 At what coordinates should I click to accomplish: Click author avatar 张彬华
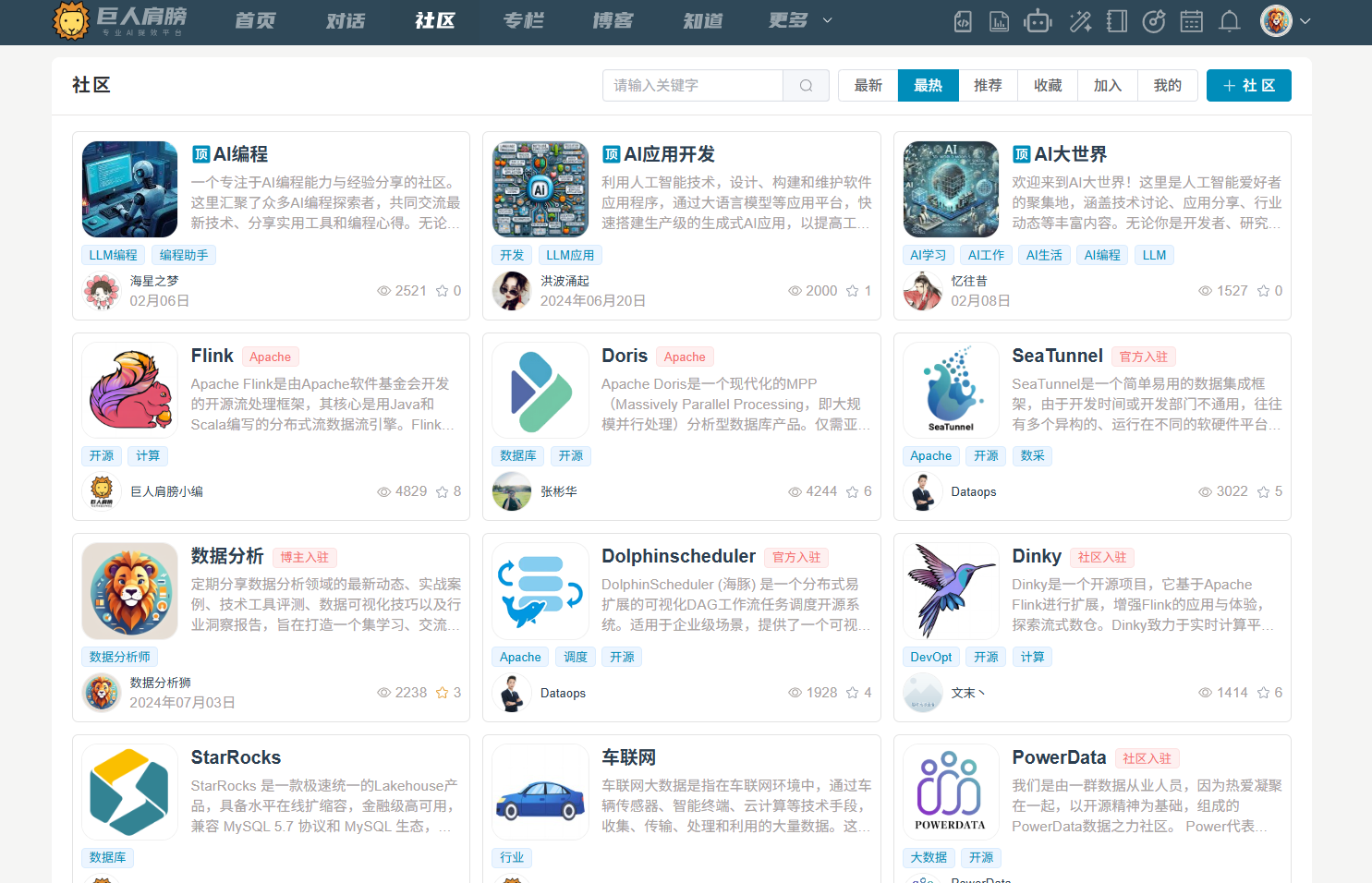point(512,491)
